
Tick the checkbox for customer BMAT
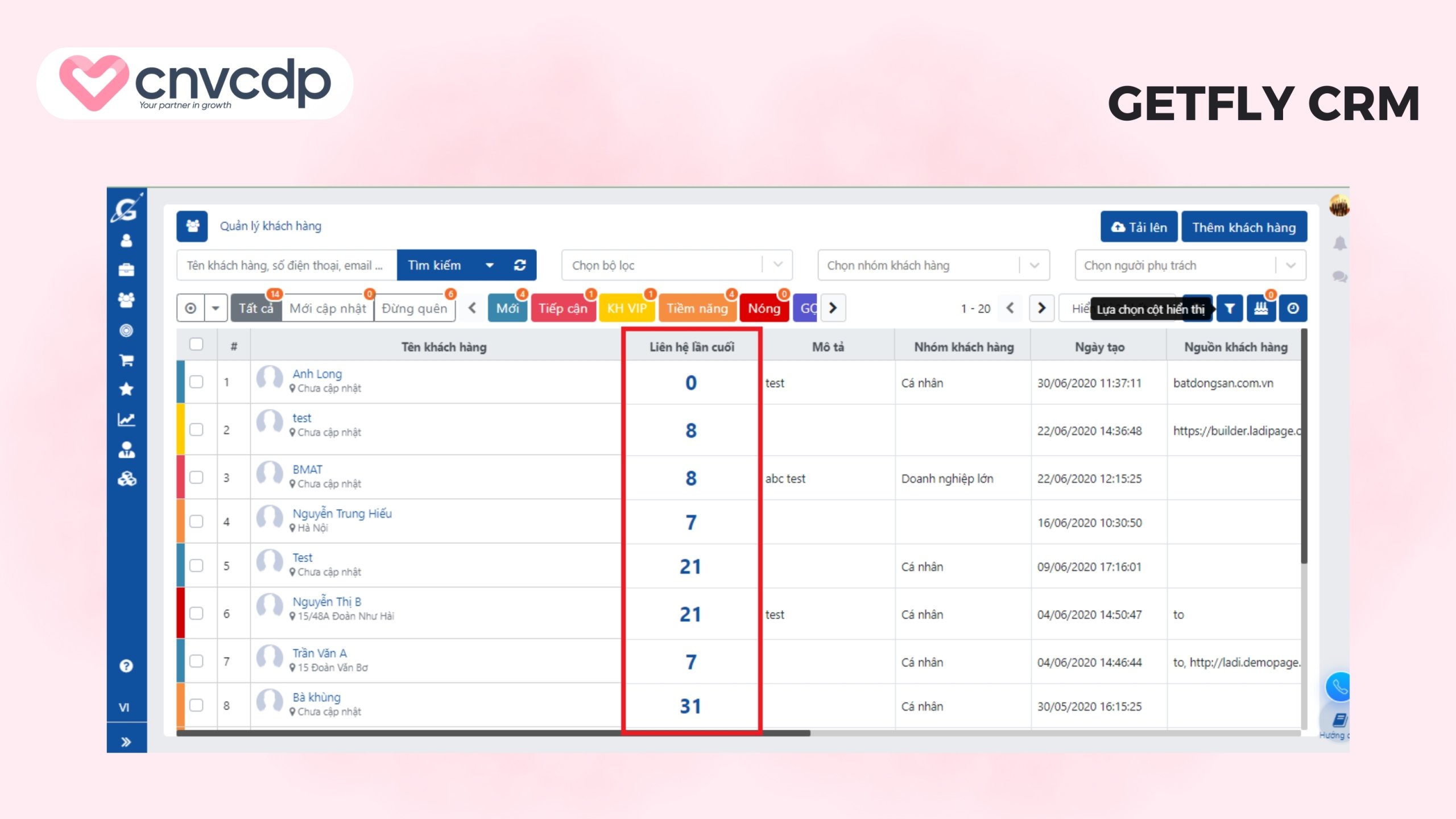(196, 478)
